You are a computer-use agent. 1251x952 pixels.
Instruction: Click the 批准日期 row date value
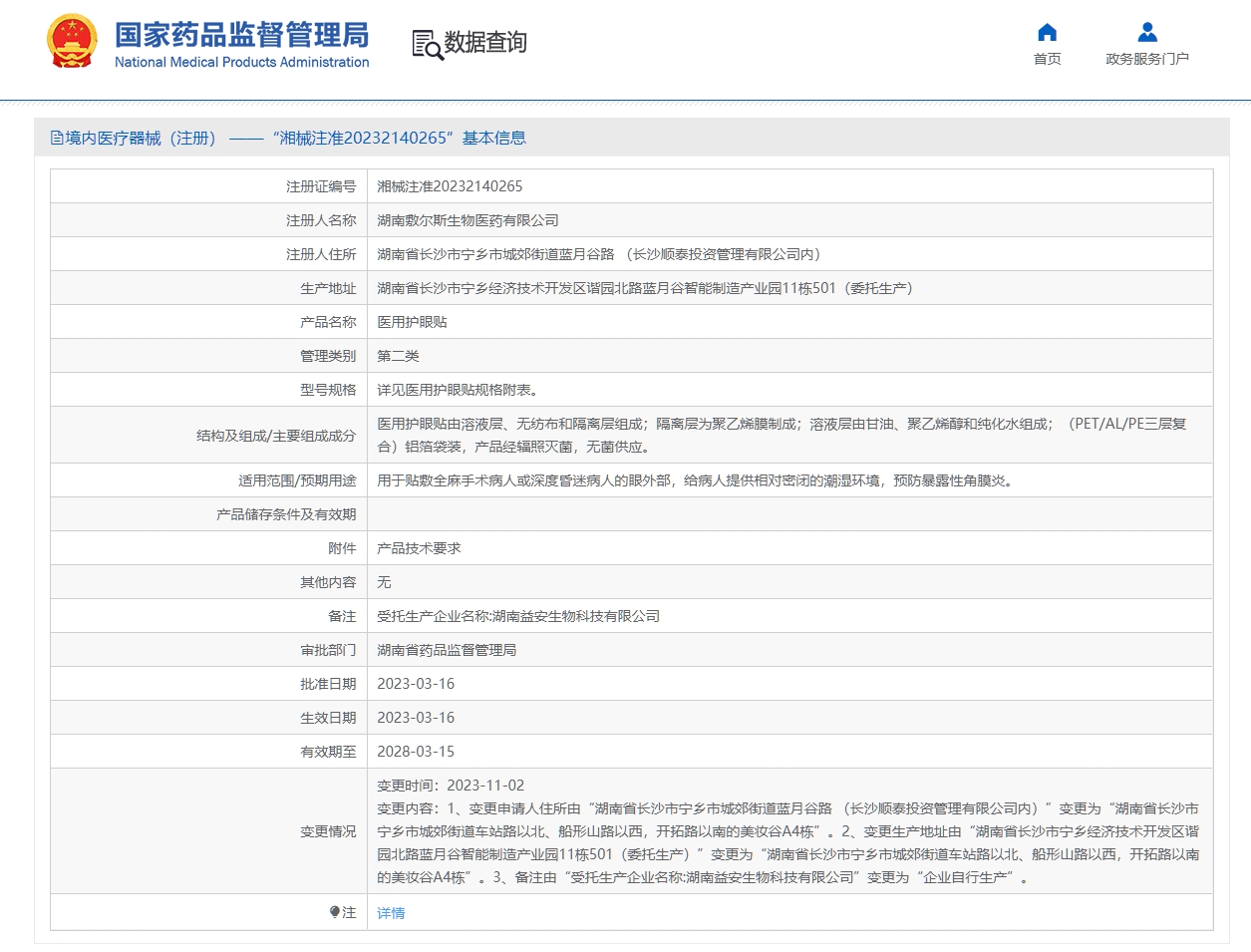416,684
